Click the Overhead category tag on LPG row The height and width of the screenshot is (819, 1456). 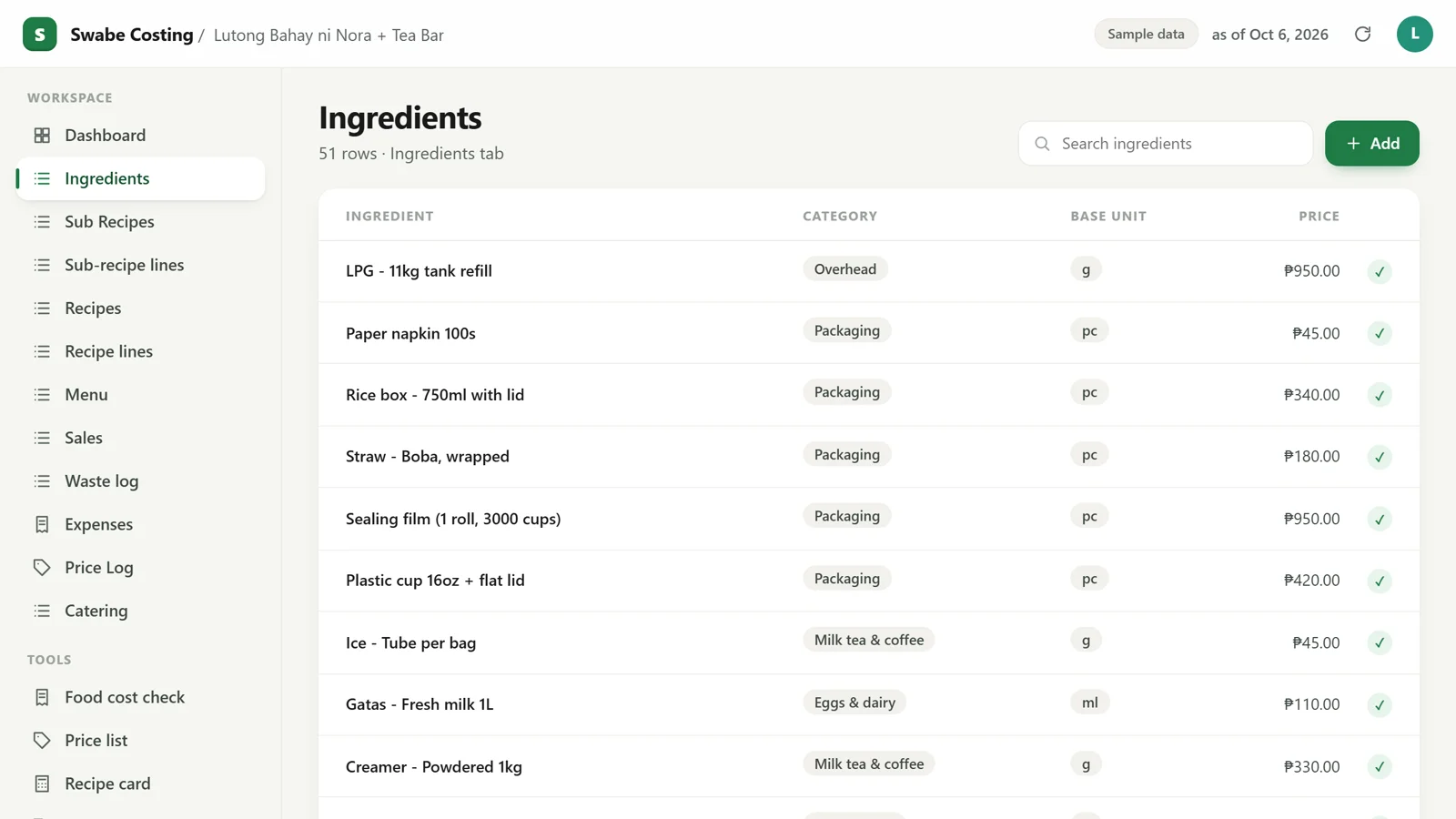[x=845, y=269]
